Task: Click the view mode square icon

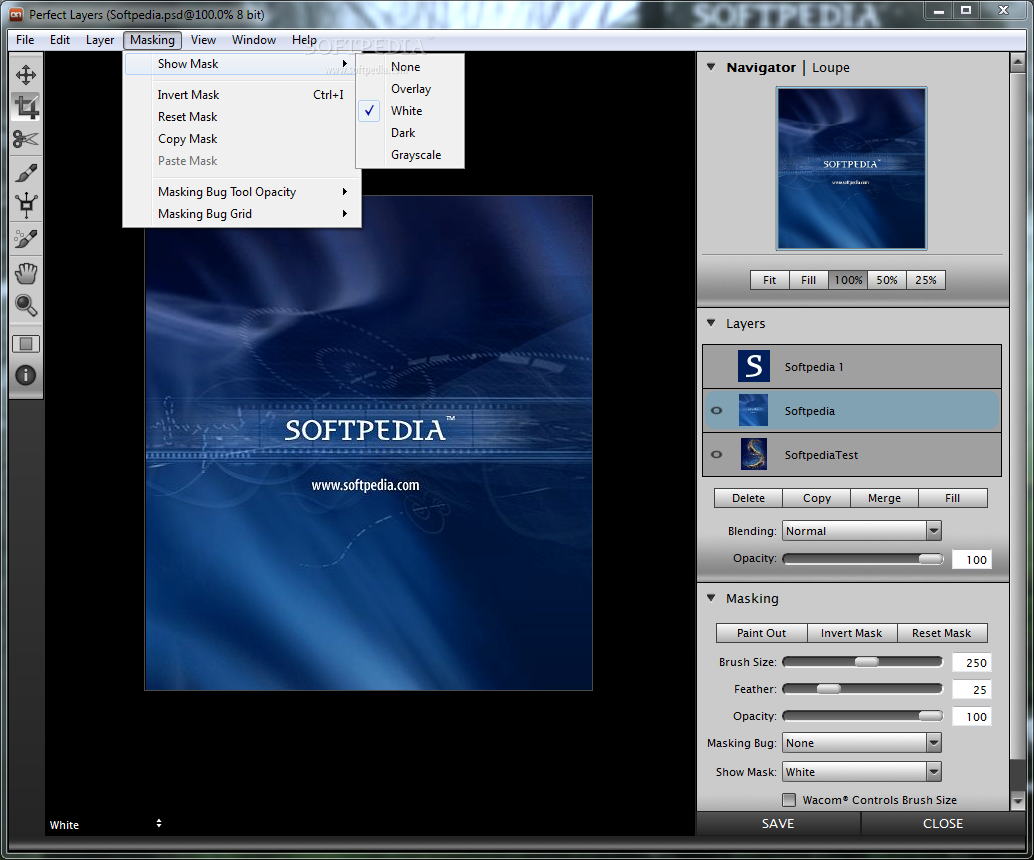Action: pos(26,344)
